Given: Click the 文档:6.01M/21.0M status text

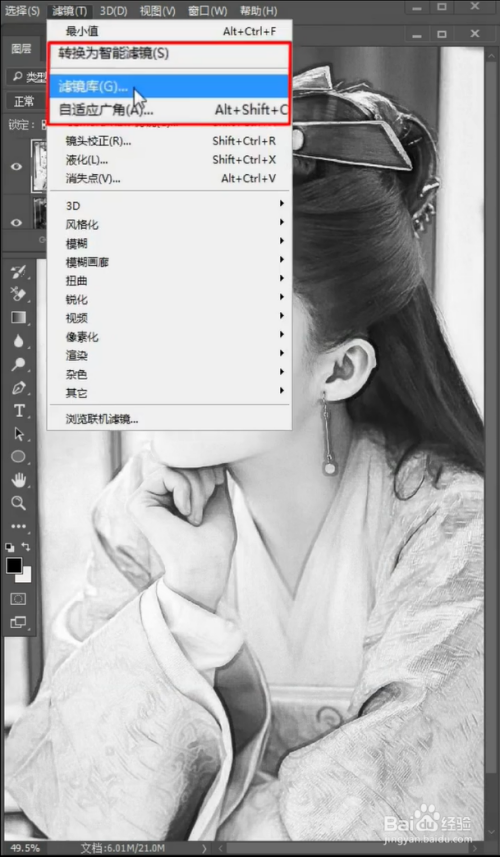Looking at the screenshot, I should click(123, 848).
